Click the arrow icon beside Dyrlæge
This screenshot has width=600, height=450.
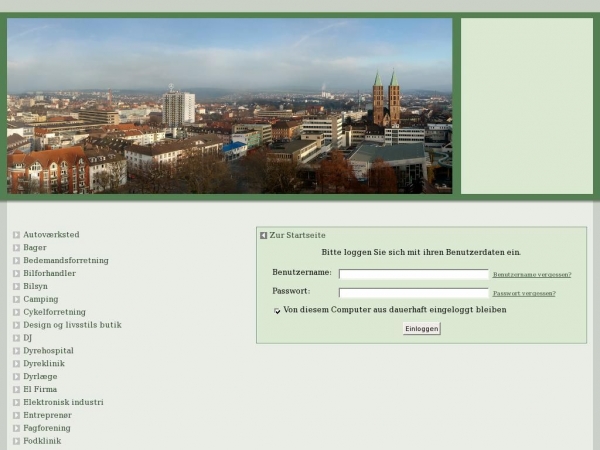(x=16, y=377)
